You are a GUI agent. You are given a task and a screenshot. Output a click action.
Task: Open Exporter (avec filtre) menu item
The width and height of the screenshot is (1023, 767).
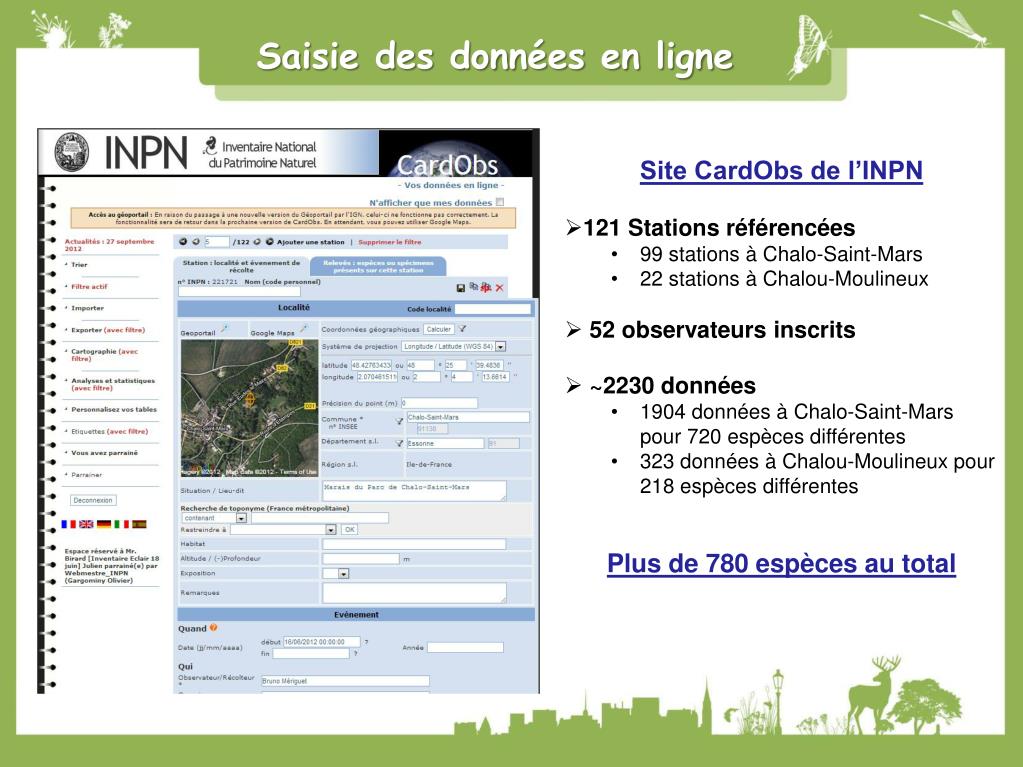tap(108, 330)
